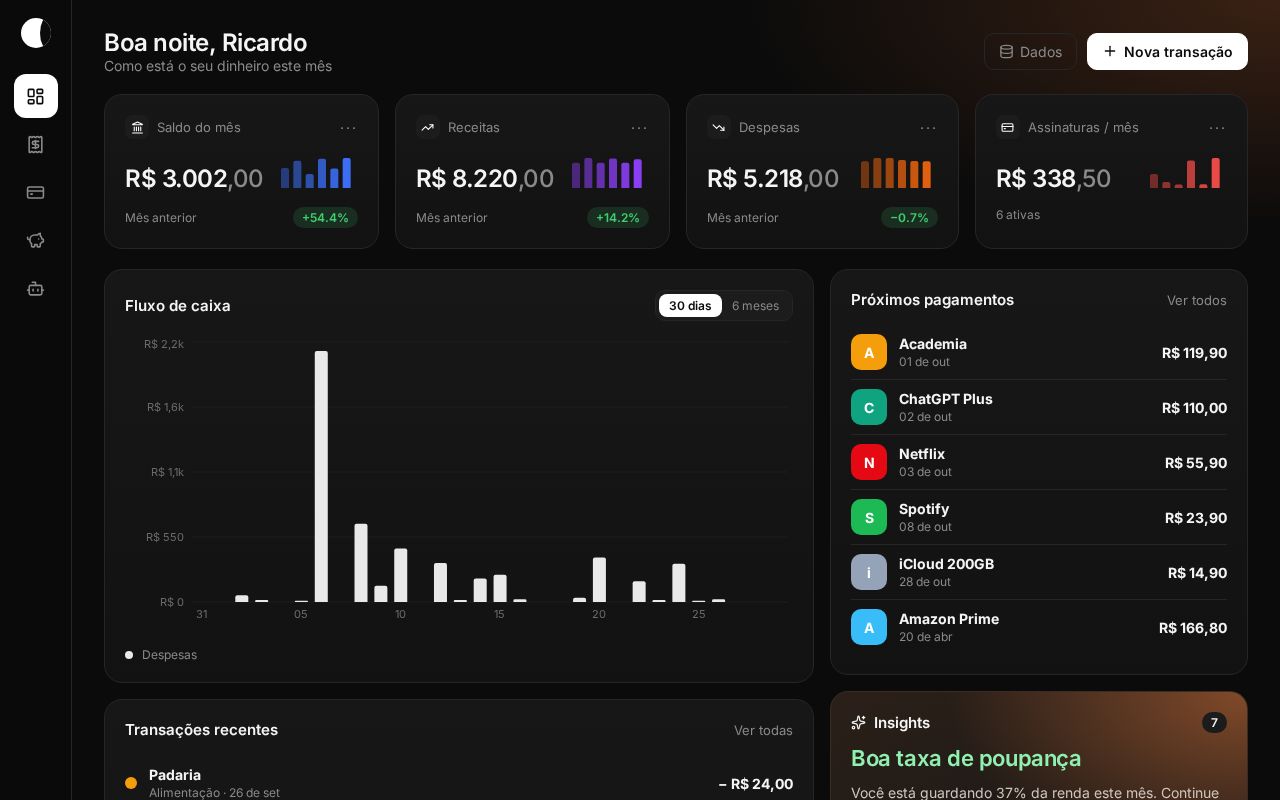This screenshot has width=1280, height=800.
Task: Open the Assinaturas card options menu
Action: [x=1217, y=127]
